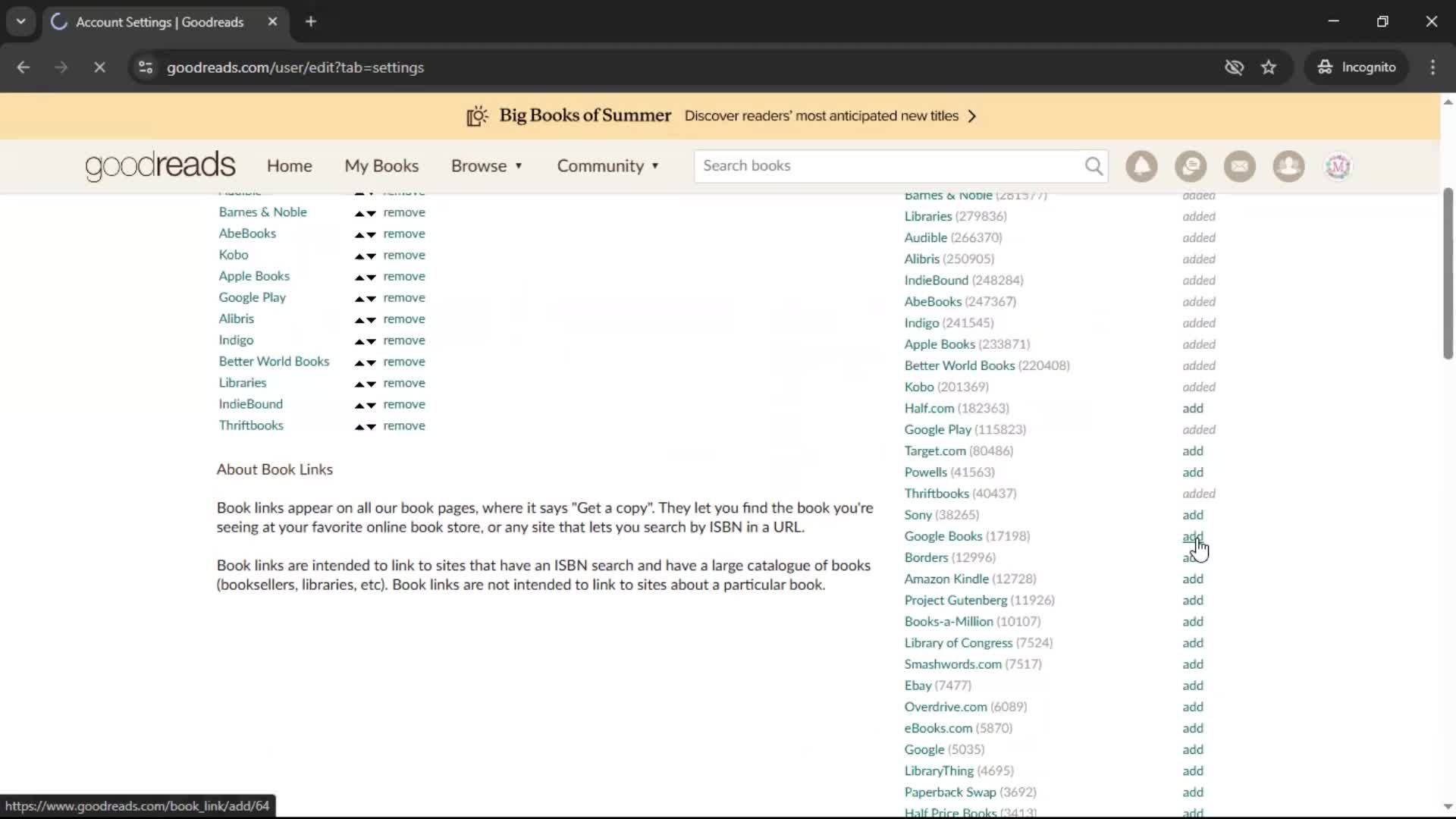The width and height of the screenshot is (1456, 819).
Task: Move Libraries down in the list
Action: [371, 384]
